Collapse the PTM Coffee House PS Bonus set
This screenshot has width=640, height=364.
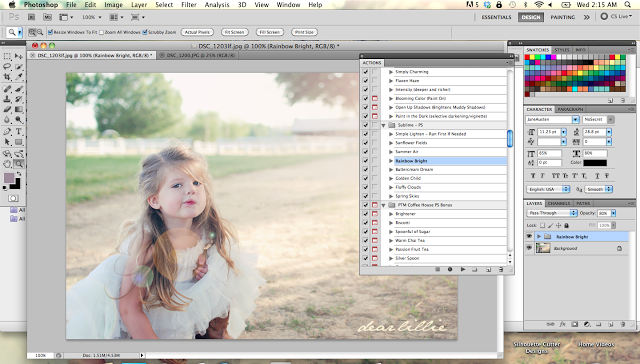click(x=383, y=205)
